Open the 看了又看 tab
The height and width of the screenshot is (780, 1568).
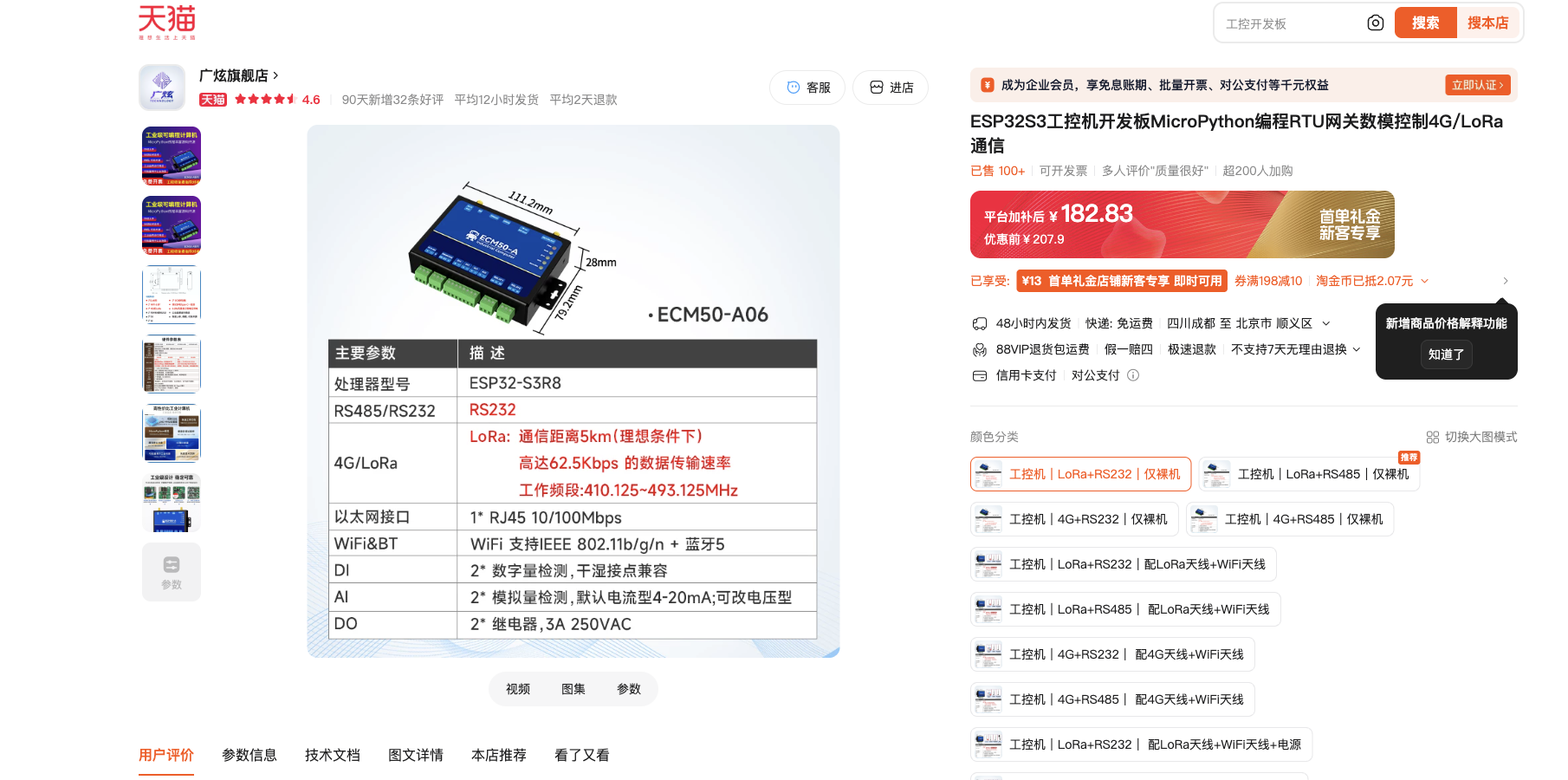point(582,755)
